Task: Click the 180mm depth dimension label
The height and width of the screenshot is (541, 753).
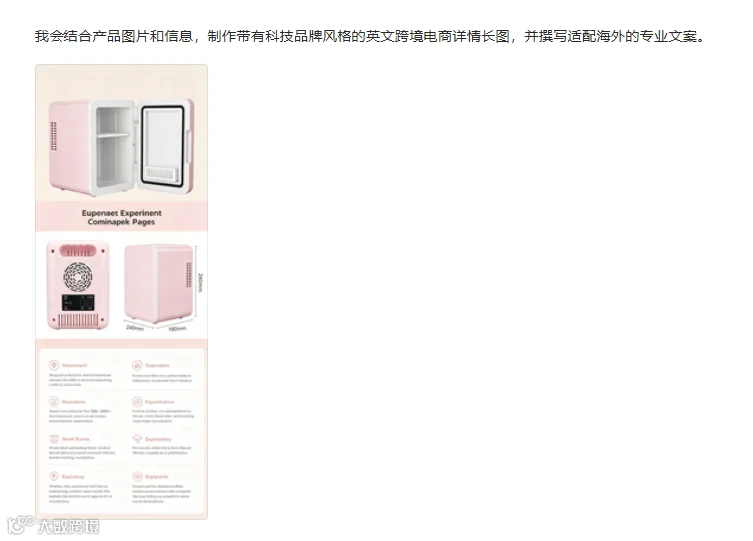Action: [177, 329]
